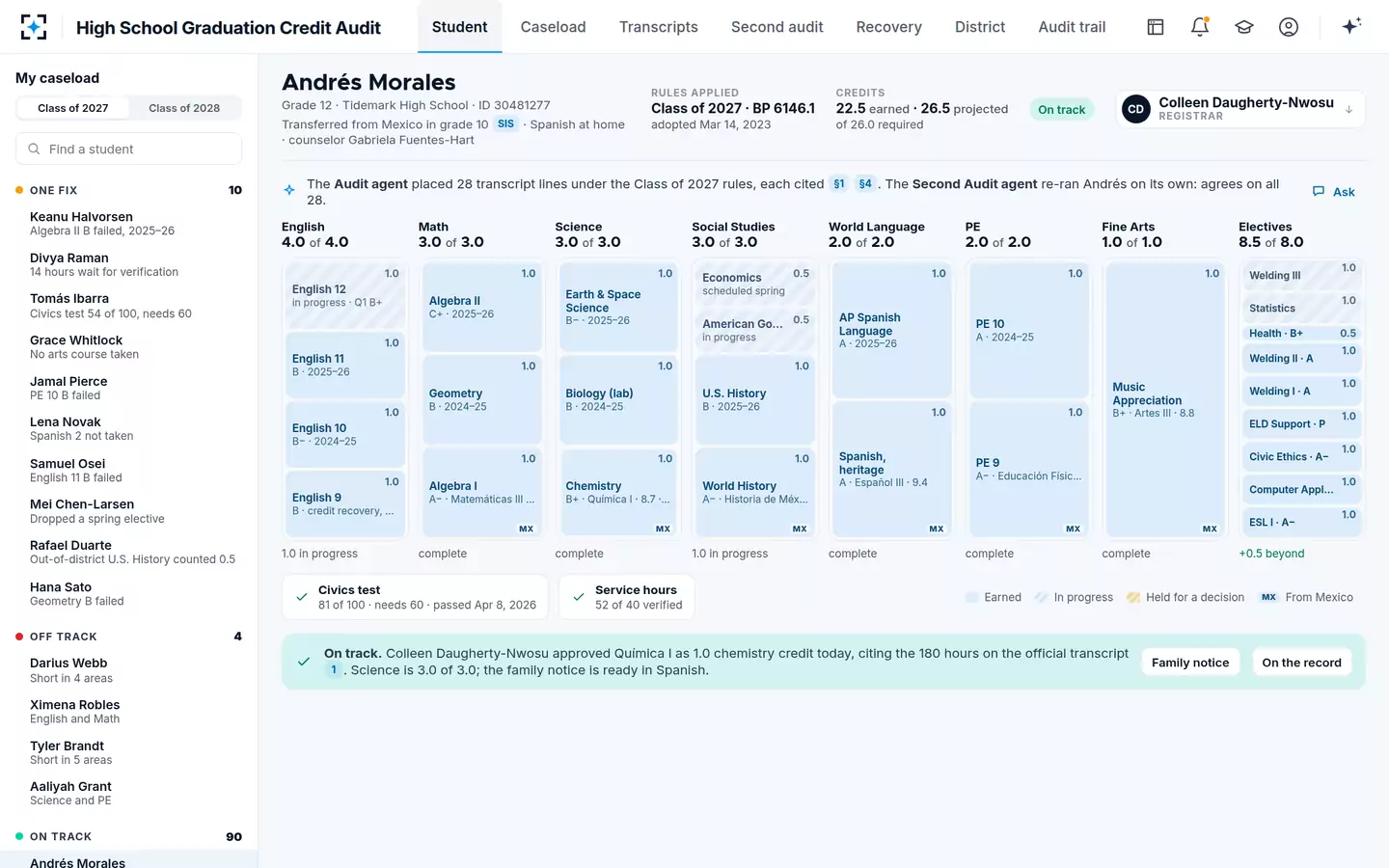Click the app logo in the header
1389x868 pixels.
34,27
